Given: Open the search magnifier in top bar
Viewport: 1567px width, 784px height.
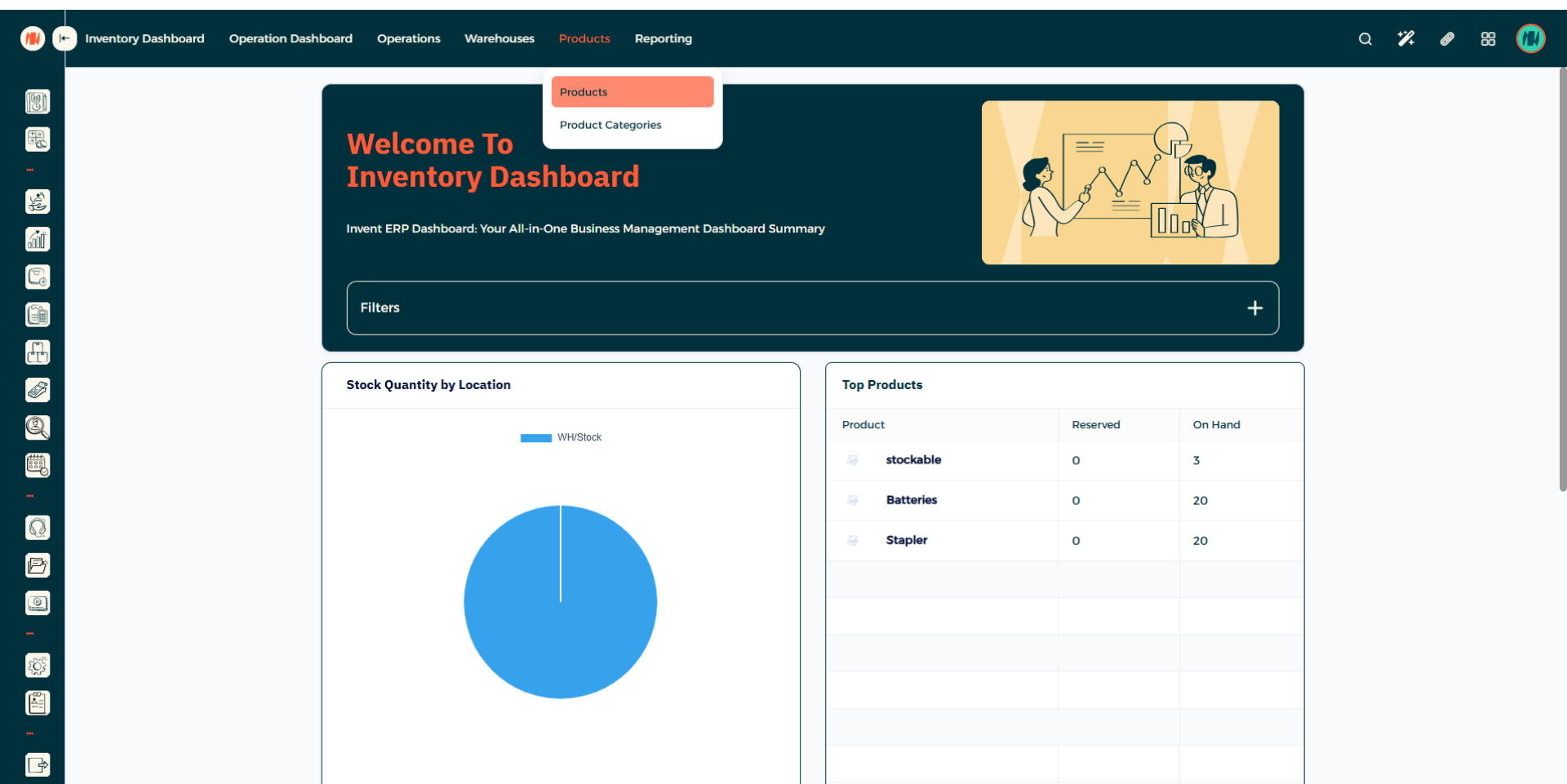Looking at the screenshot, I should pos(1365,38).
